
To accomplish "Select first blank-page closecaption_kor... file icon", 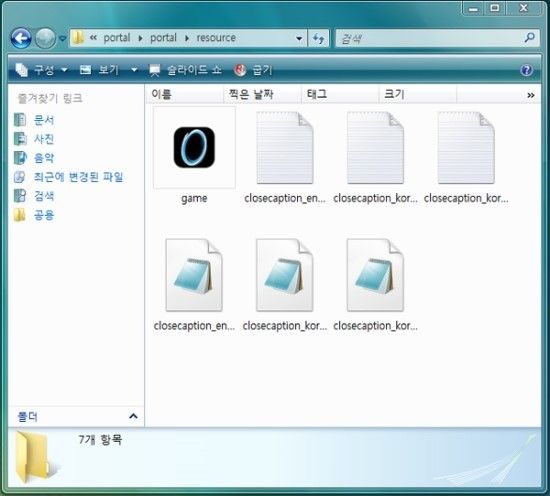I will point(375,147).
